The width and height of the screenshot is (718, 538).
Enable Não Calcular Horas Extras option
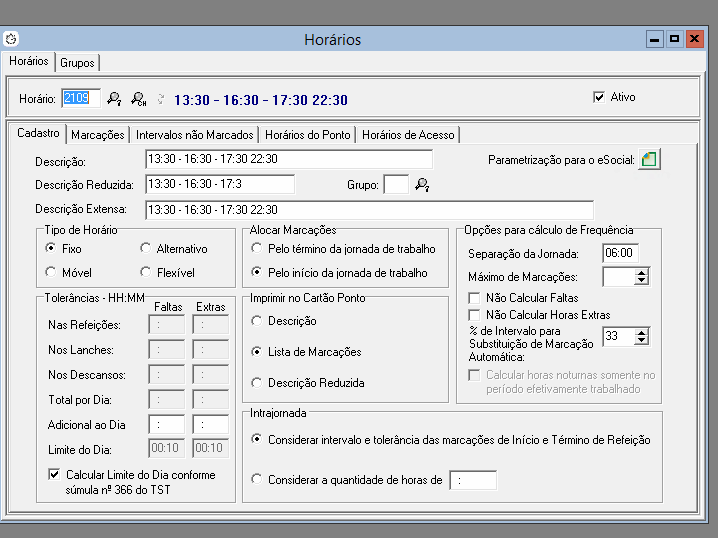tap(475, 315)
